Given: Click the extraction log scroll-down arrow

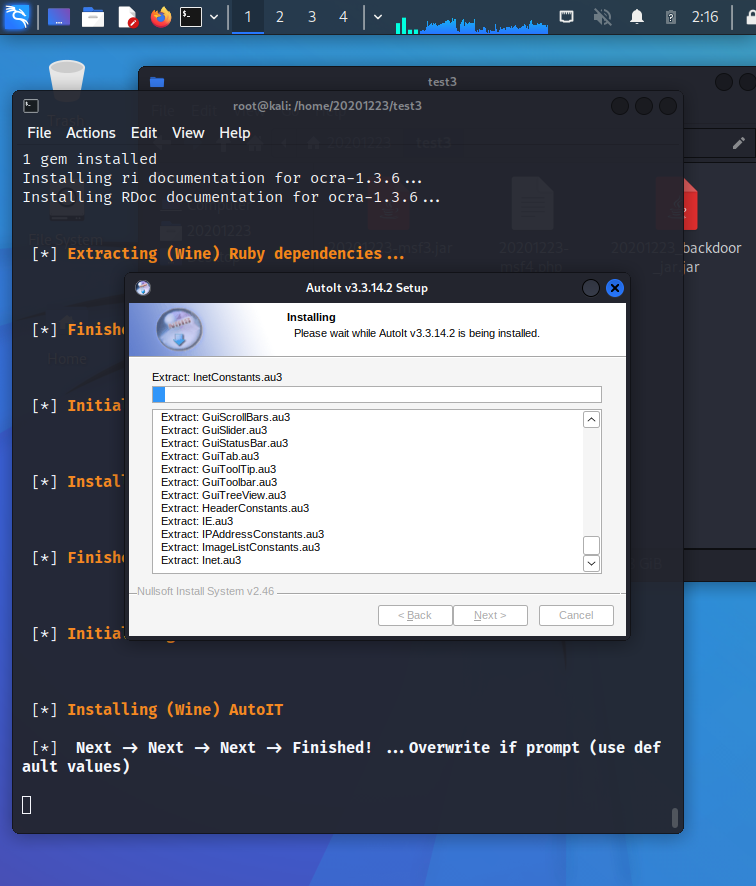Looking at the screenshot, I should (591, 563).
